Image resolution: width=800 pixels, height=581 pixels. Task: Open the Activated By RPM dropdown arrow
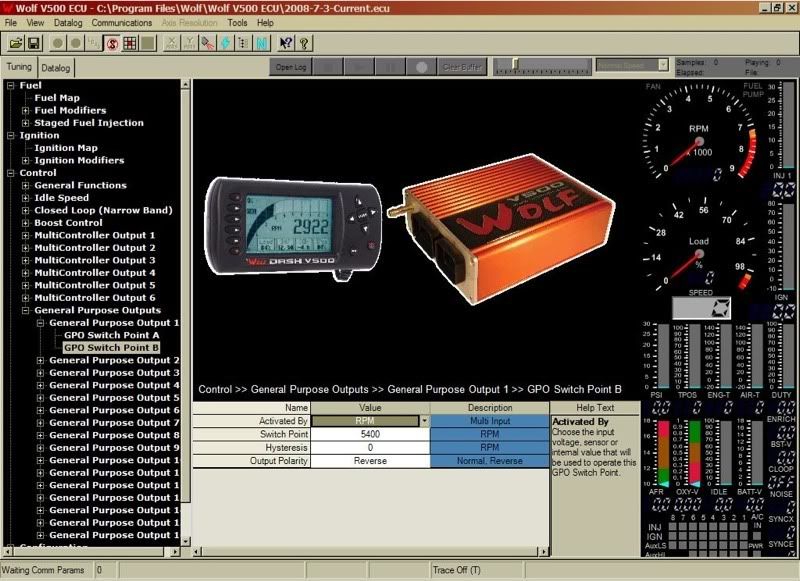[424, 421]
